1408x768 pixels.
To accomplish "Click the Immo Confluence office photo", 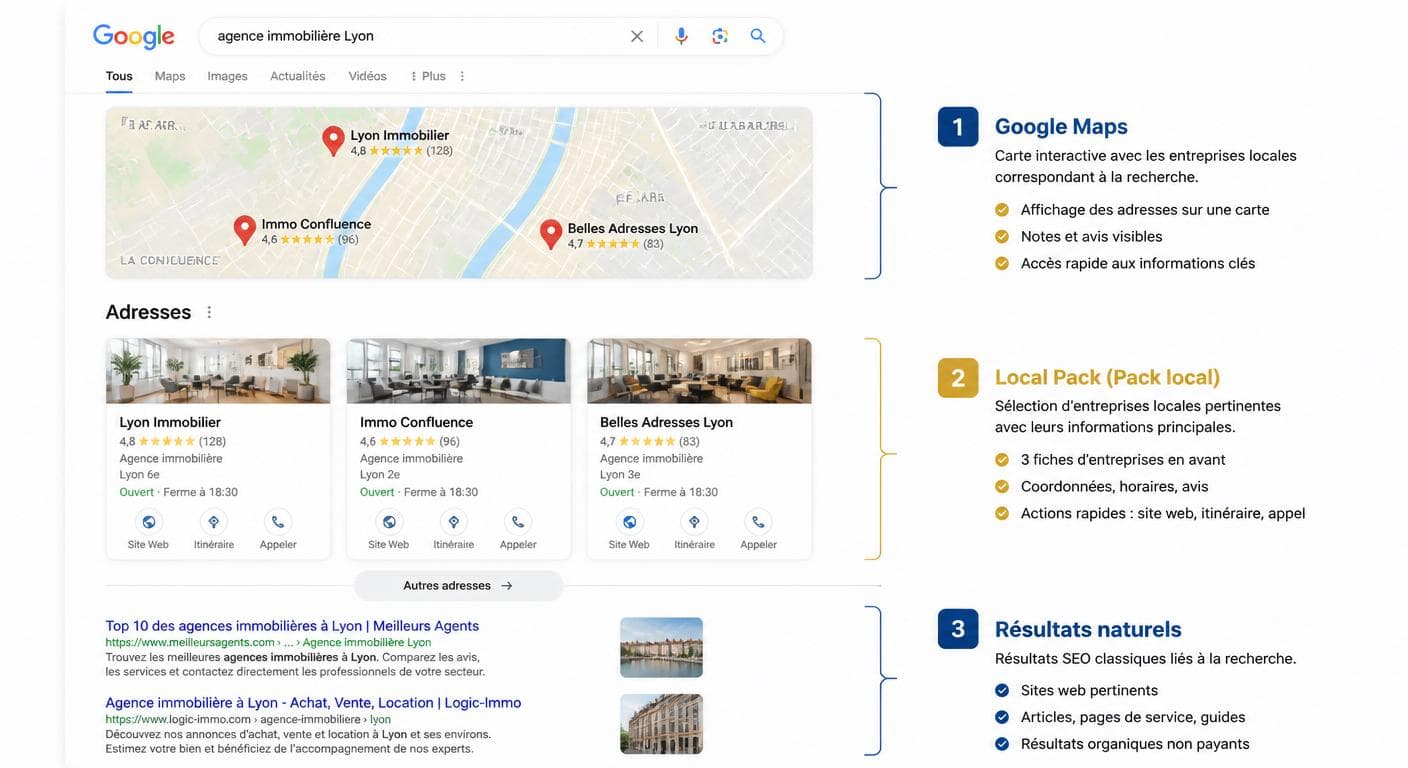I will point(458,371).
